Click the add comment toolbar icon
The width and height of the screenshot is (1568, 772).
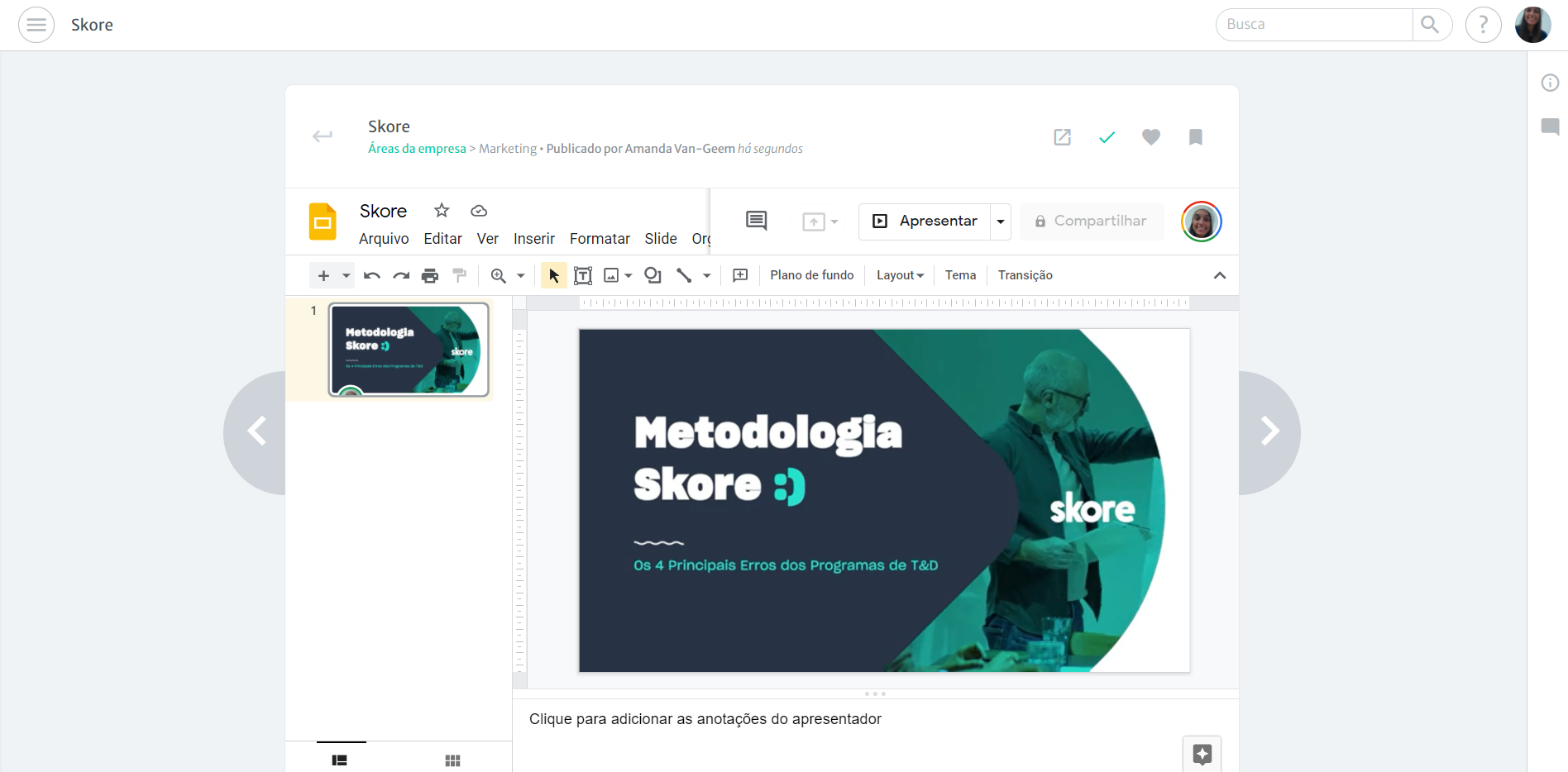740,275
